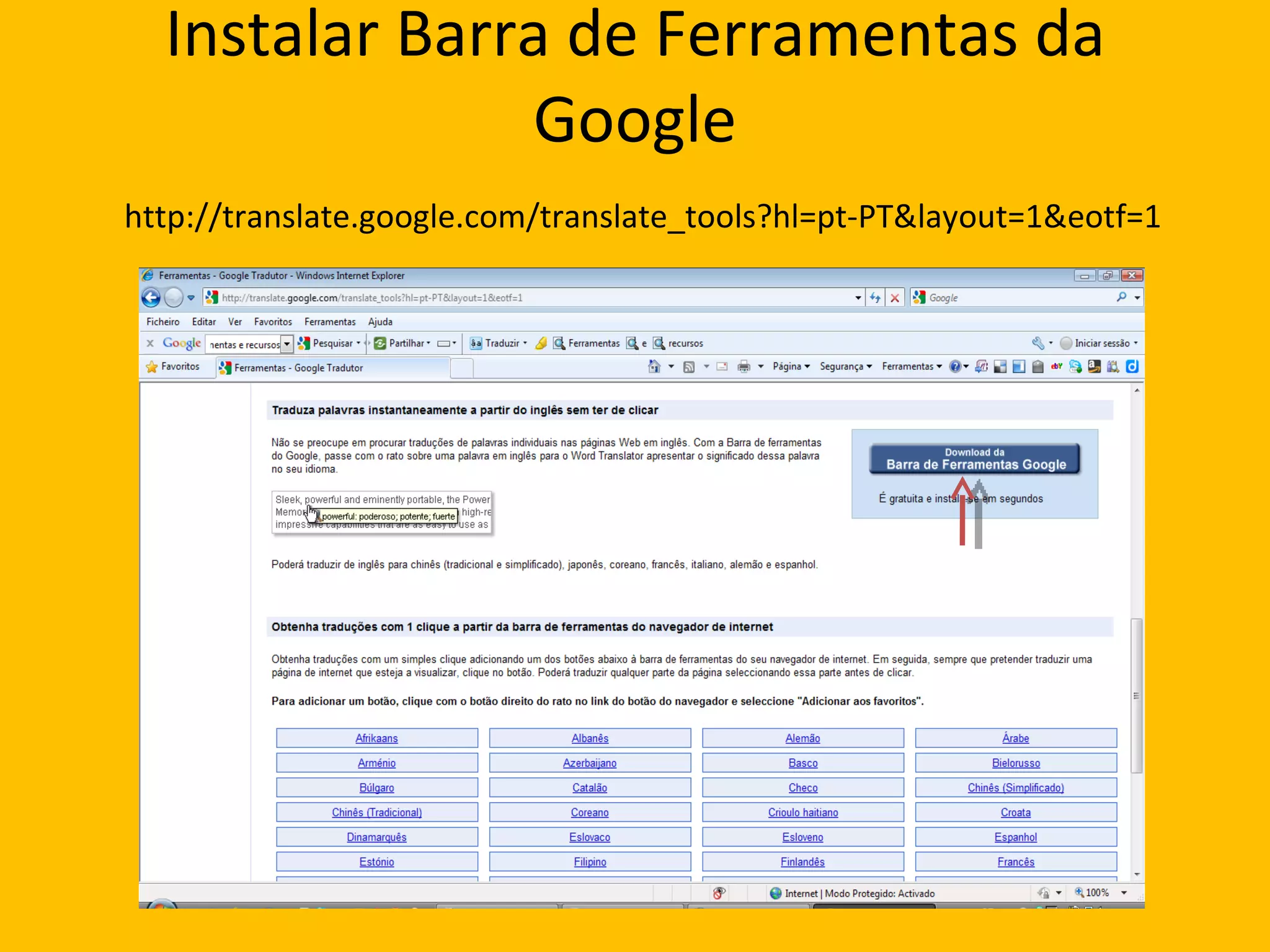1270x952 pixels.
Task: Click the Forward navigation arrow button
Action: [x=174, y=297]
